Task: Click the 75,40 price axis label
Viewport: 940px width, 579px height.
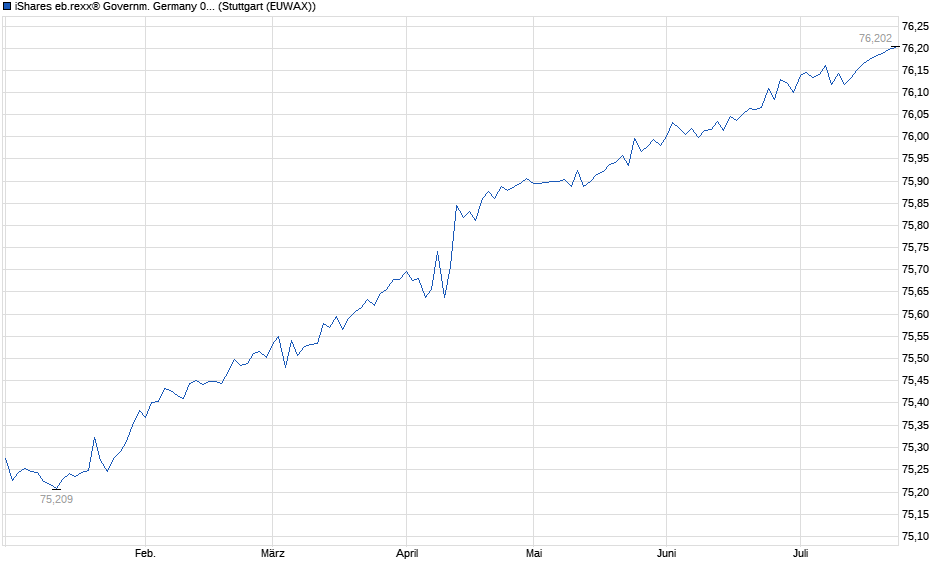Action: pos(915,403)
